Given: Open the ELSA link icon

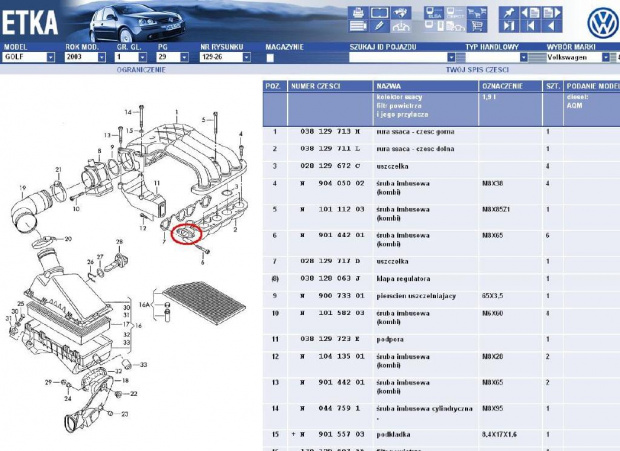Looking at the screenshot, I should [434, 13].
